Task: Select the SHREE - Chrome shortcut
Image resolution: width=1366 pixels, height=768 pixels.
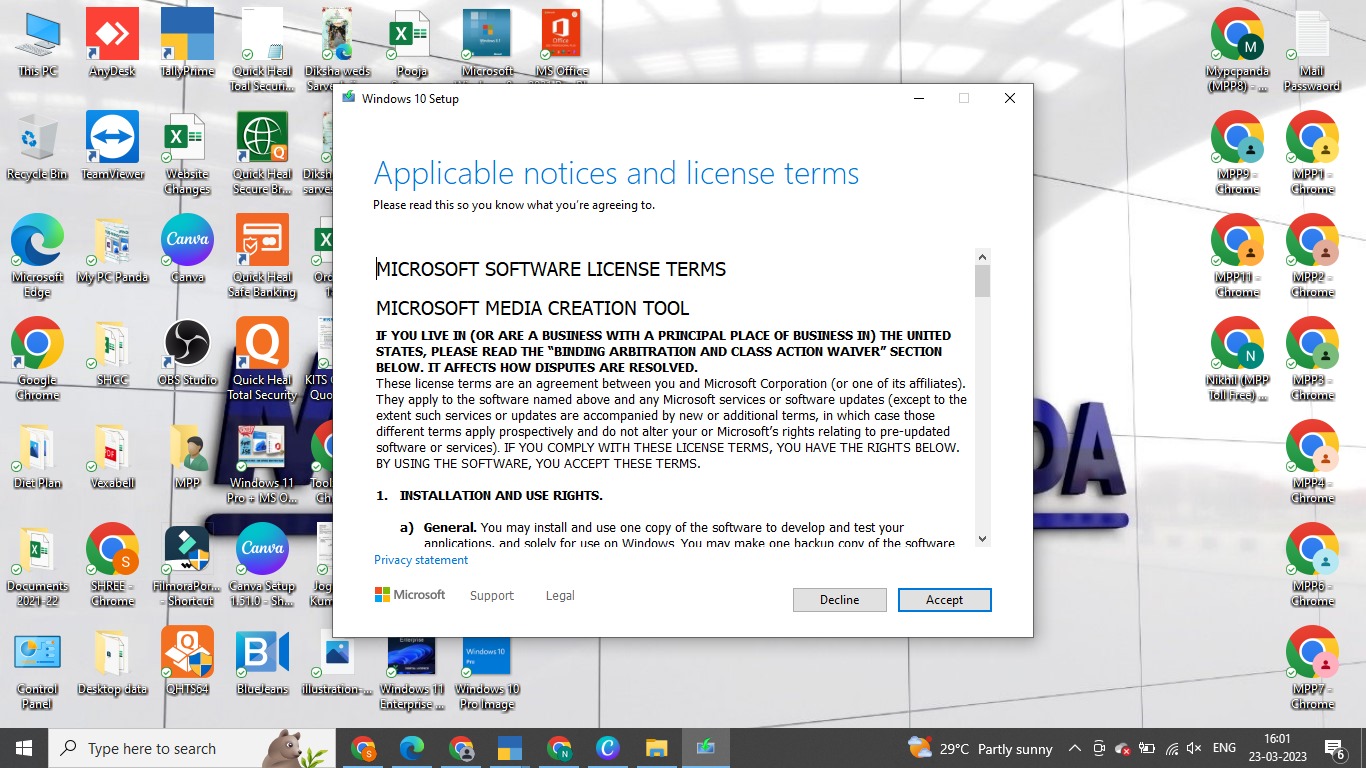Action: click(112, 566)
